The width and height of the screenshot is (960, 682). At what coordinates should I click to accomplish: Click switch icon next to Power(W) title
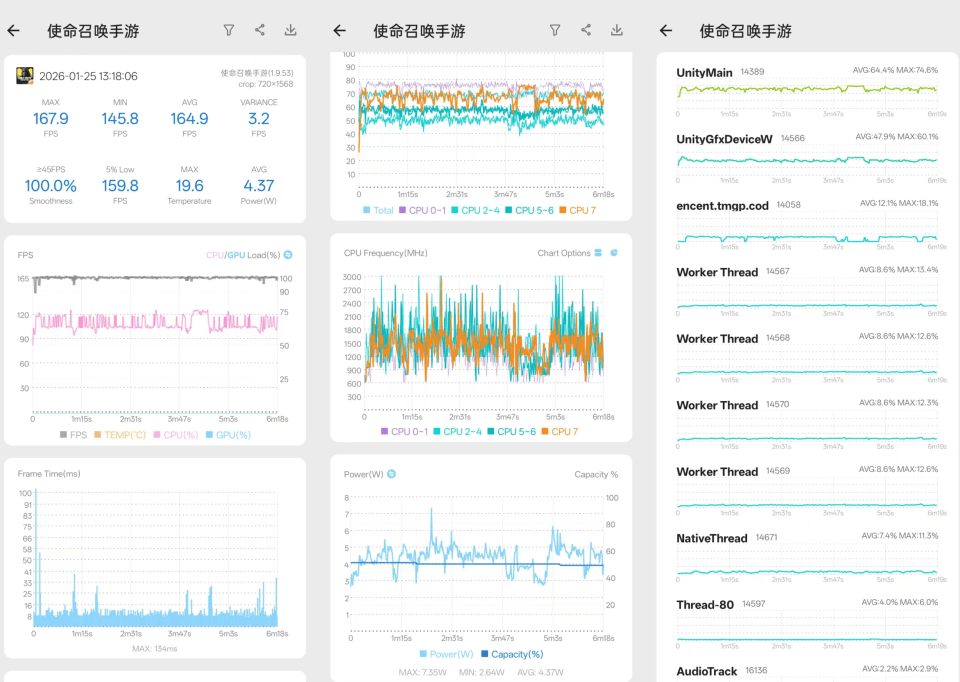pos(392,474)
